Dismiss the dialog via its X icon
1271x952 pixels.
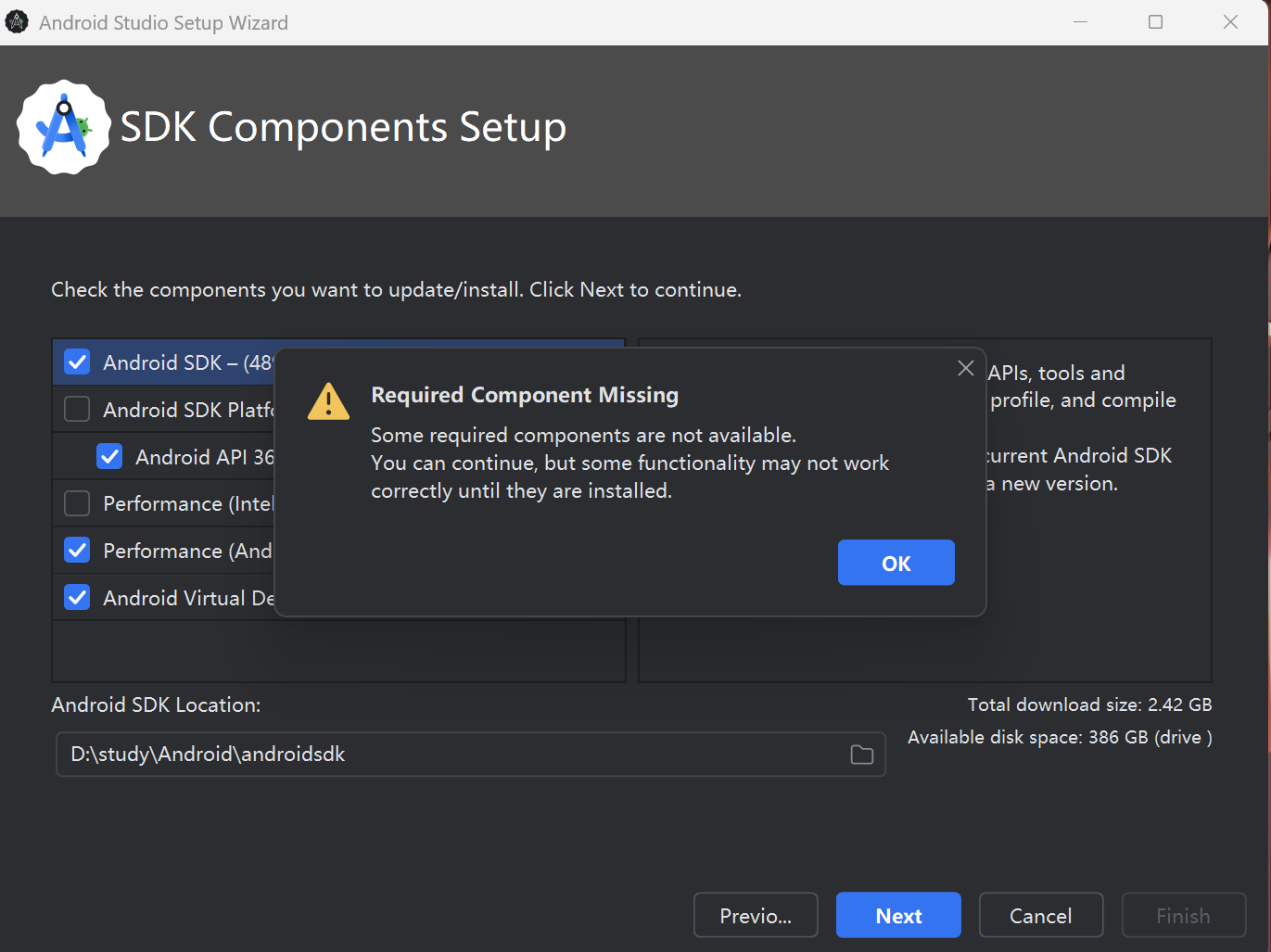(965, 368)
